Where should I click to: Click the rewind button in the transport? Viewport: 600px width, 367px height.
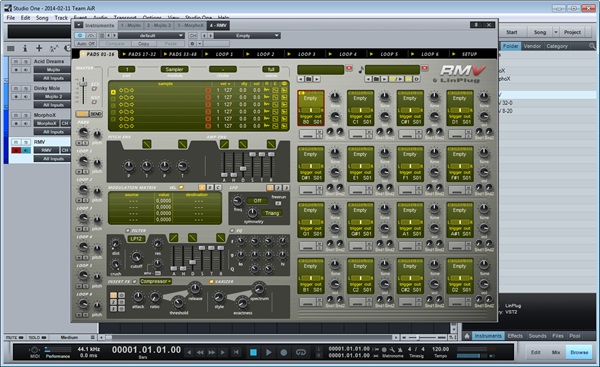[200, 352]
